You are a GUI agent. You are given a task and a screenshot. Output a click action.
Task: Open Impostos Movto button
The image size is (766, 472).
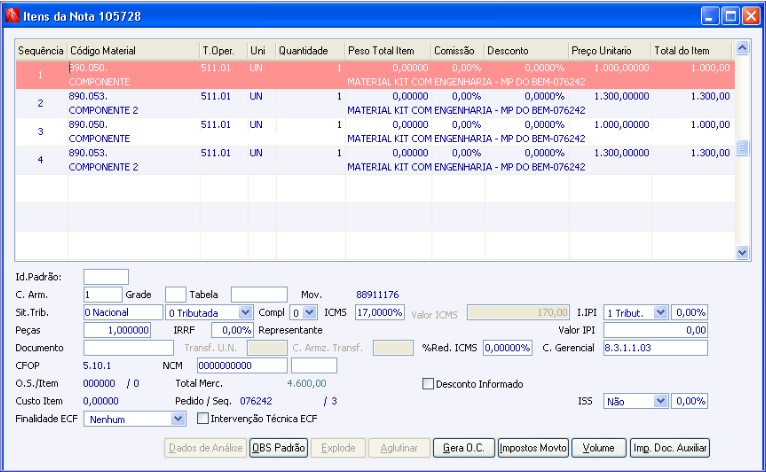pos(533,448)
